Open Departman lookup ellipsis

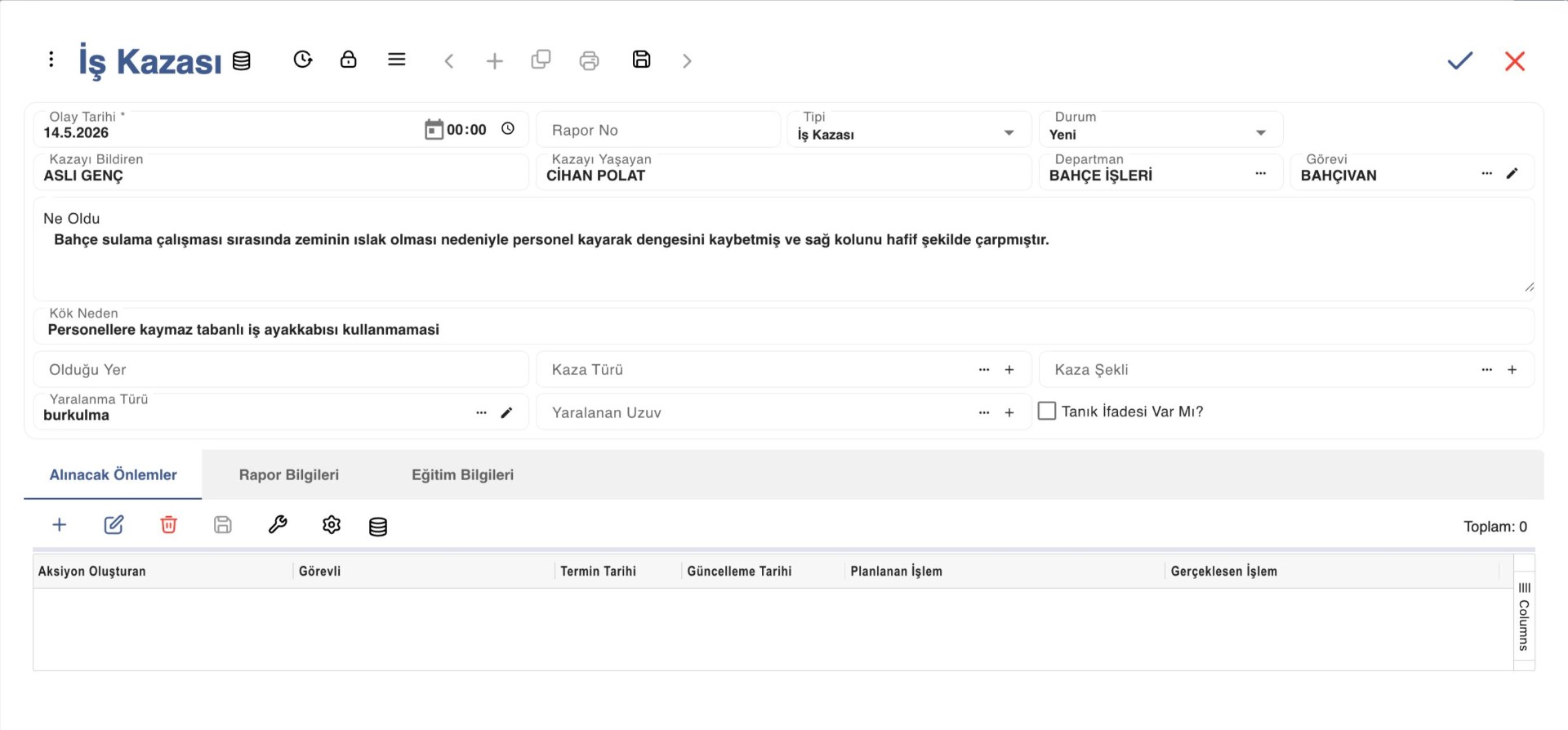[x=1261, y=173]
